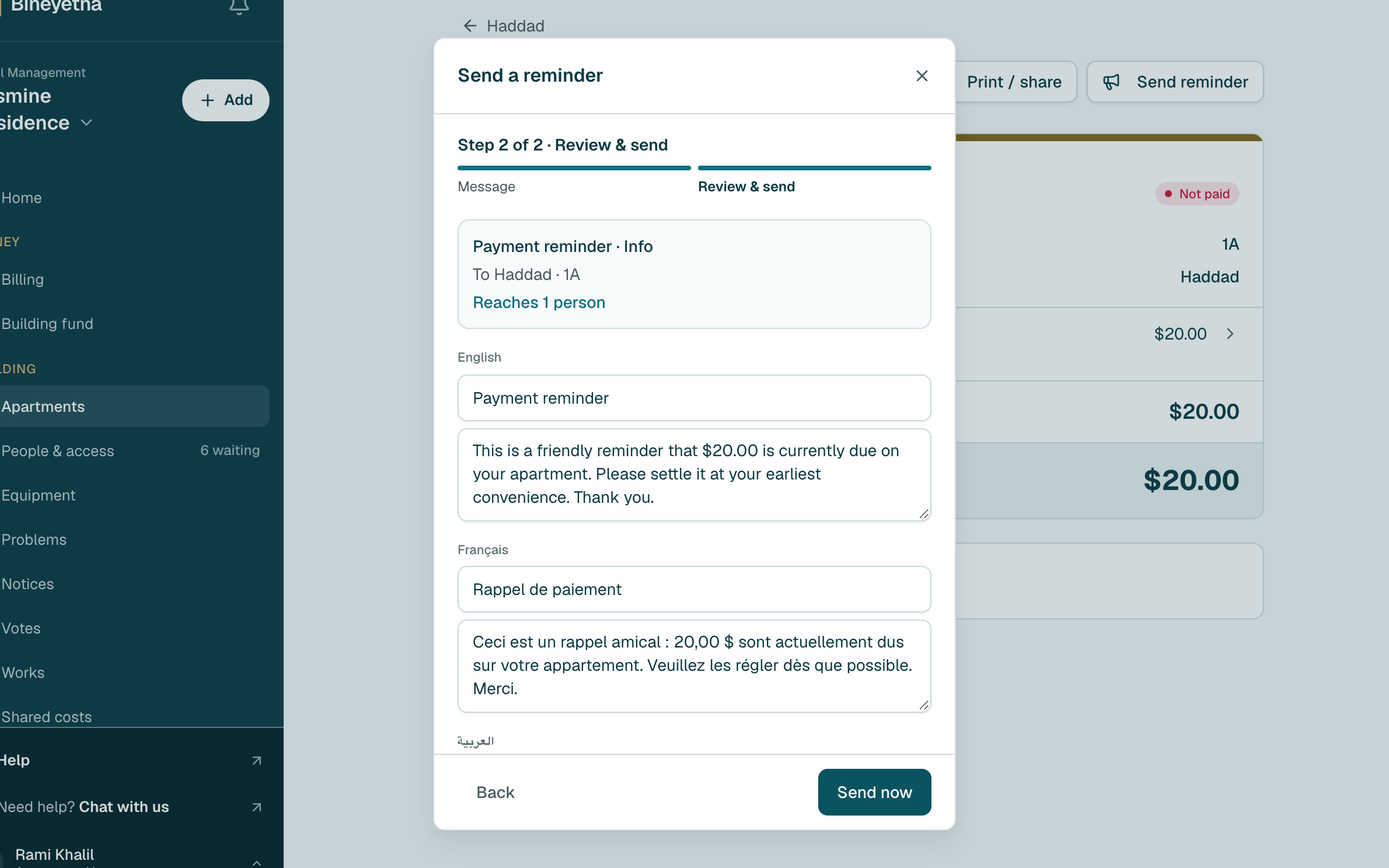Go Back to the message step
Image resolution: width=1389 pixels, height=868 pixels.
click(x=495, y=792)
